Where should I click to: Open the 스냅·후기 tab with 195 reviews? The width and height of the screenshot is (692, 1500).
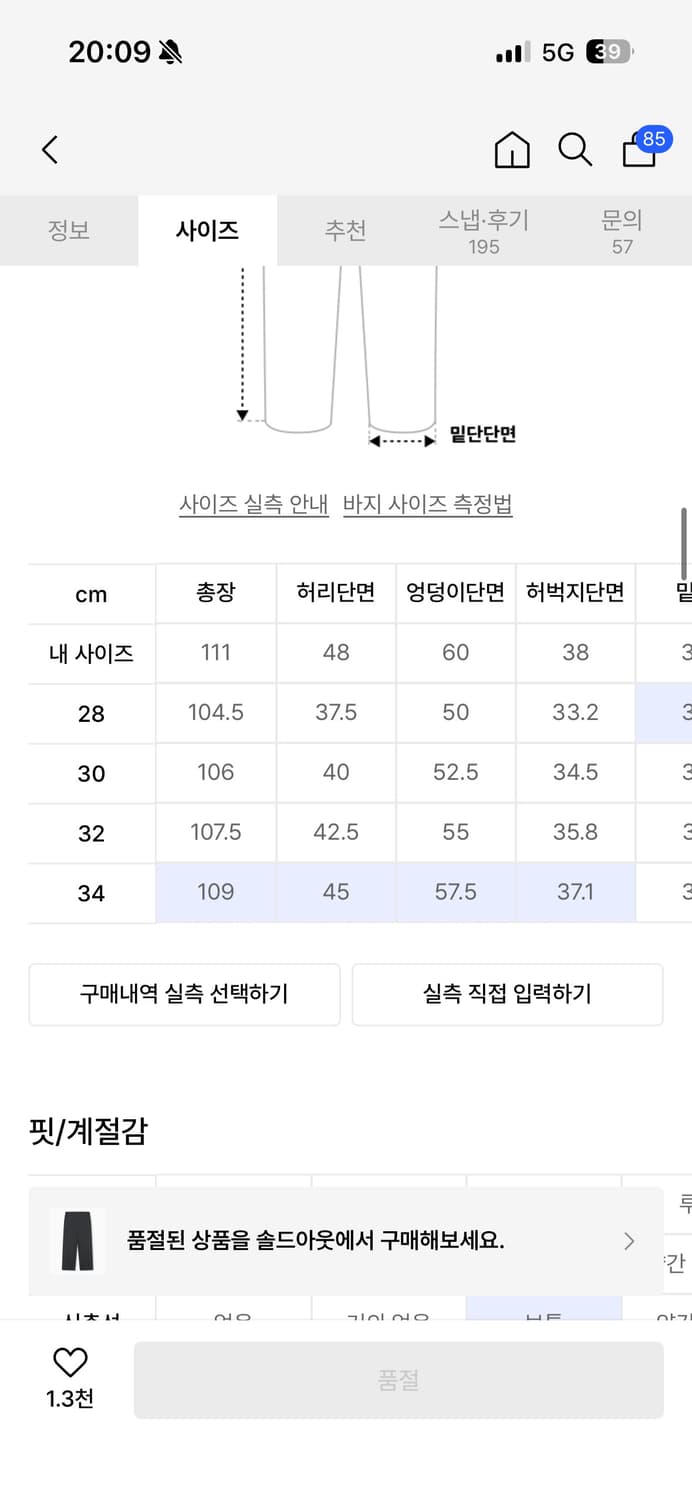click(484, 230)
